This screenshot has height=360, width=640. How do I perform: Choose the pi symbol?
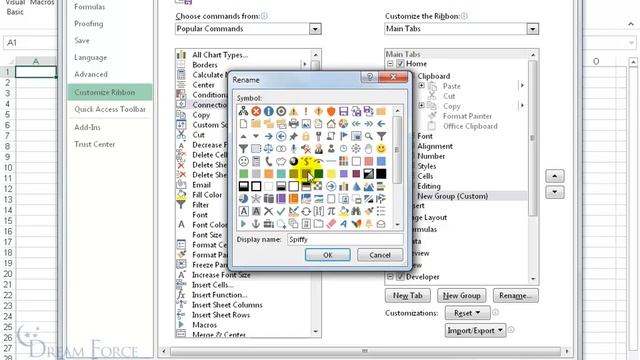tap(331, 211)
